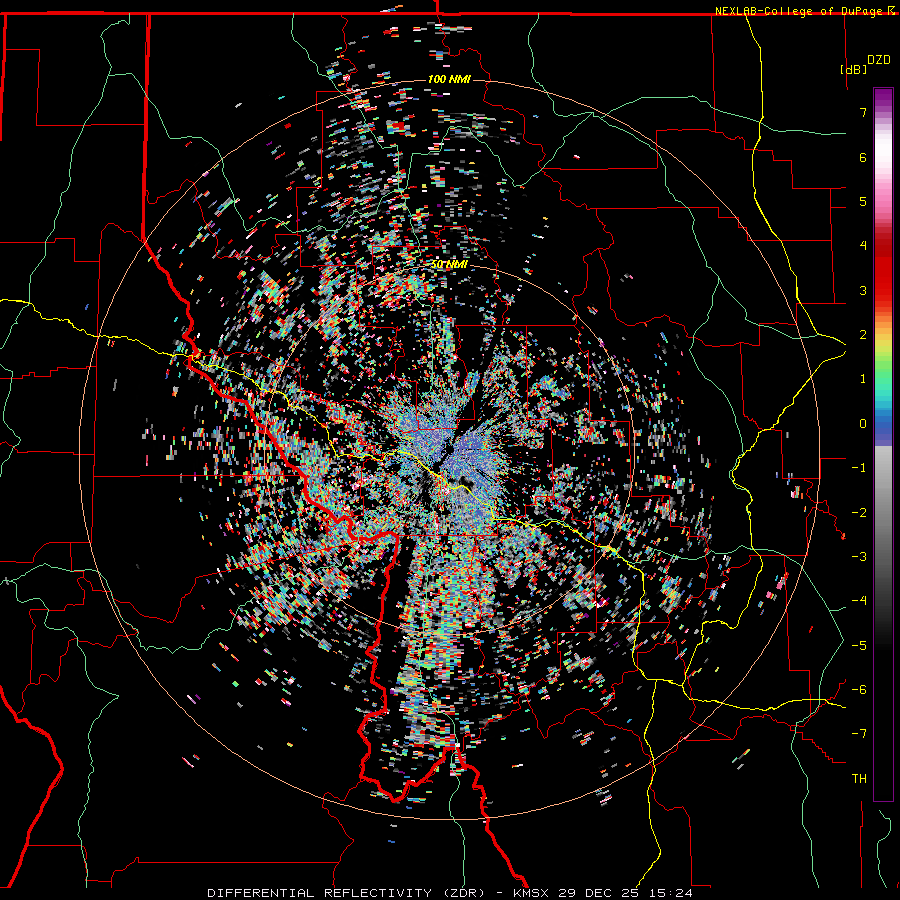
Task: Click the 1 value on the scale
Action: (863, 379)
